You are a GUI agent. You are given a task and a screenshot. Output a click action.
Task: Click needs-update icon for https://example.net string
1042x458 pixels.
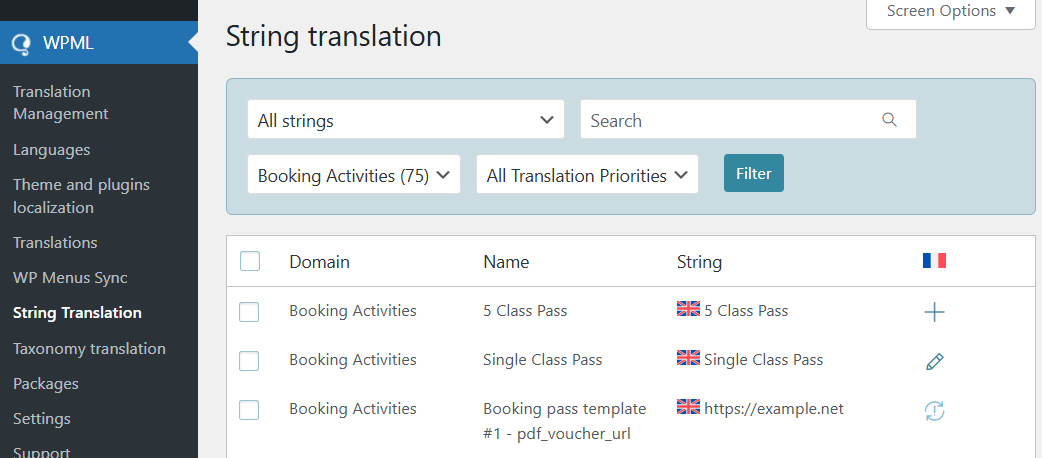[934, 411]
